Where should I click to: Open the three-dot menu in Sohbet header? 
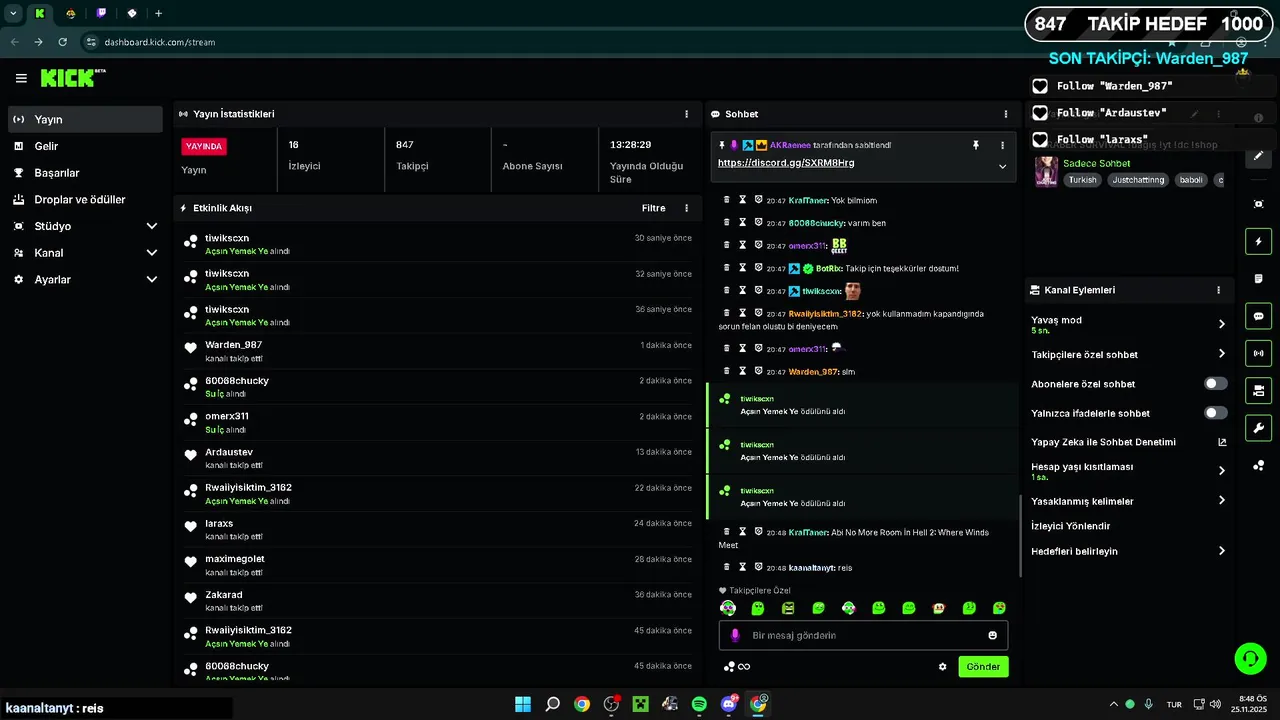click(1005, 114)
